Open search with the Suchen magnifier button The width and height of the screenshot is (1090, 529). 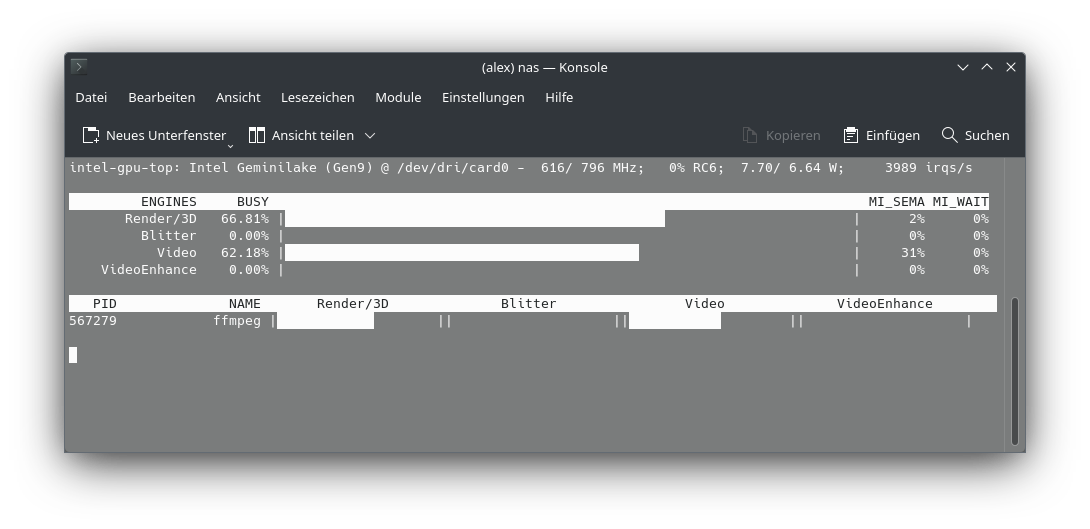(975, 135)
